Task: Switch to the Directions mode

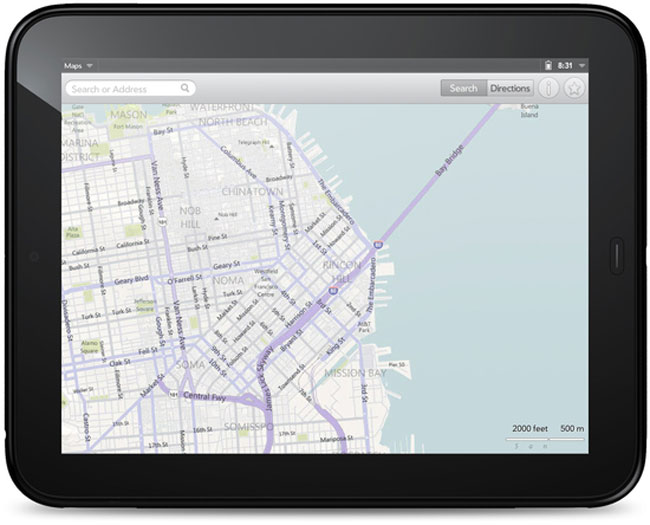Action: pos(510,88)
